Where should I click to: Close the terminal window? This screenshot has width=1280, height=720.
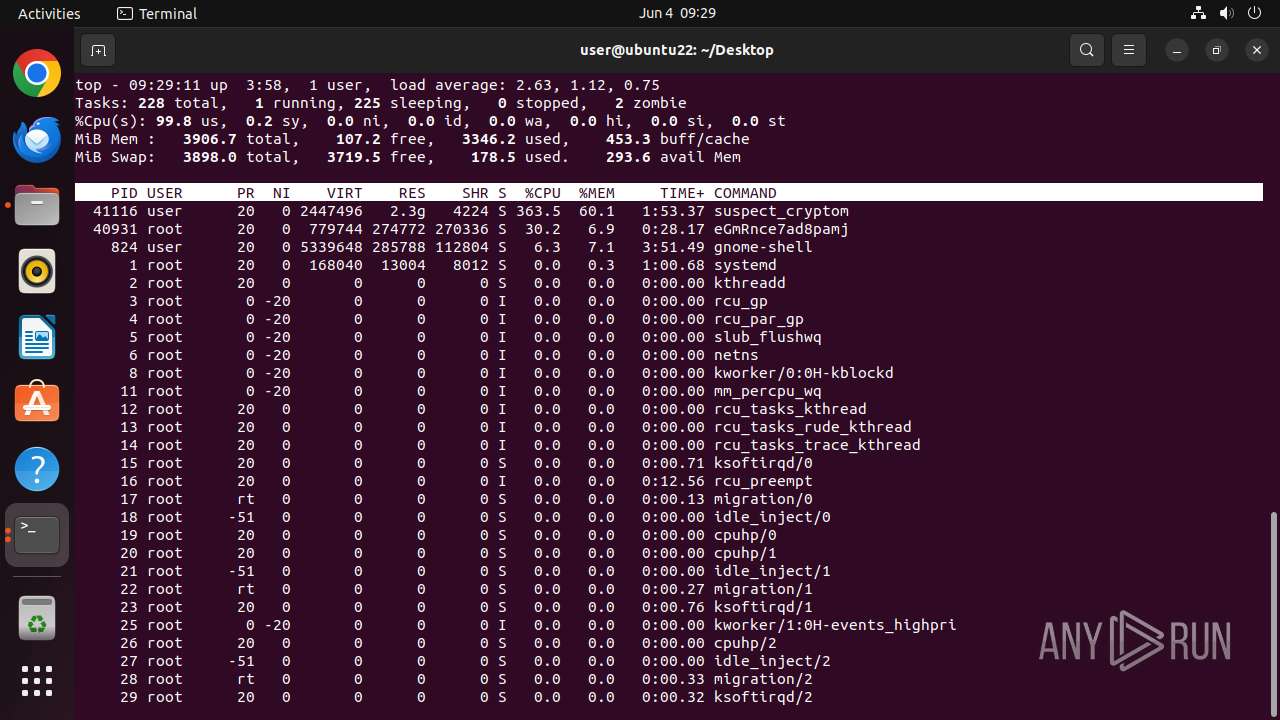coord(1257,50)
